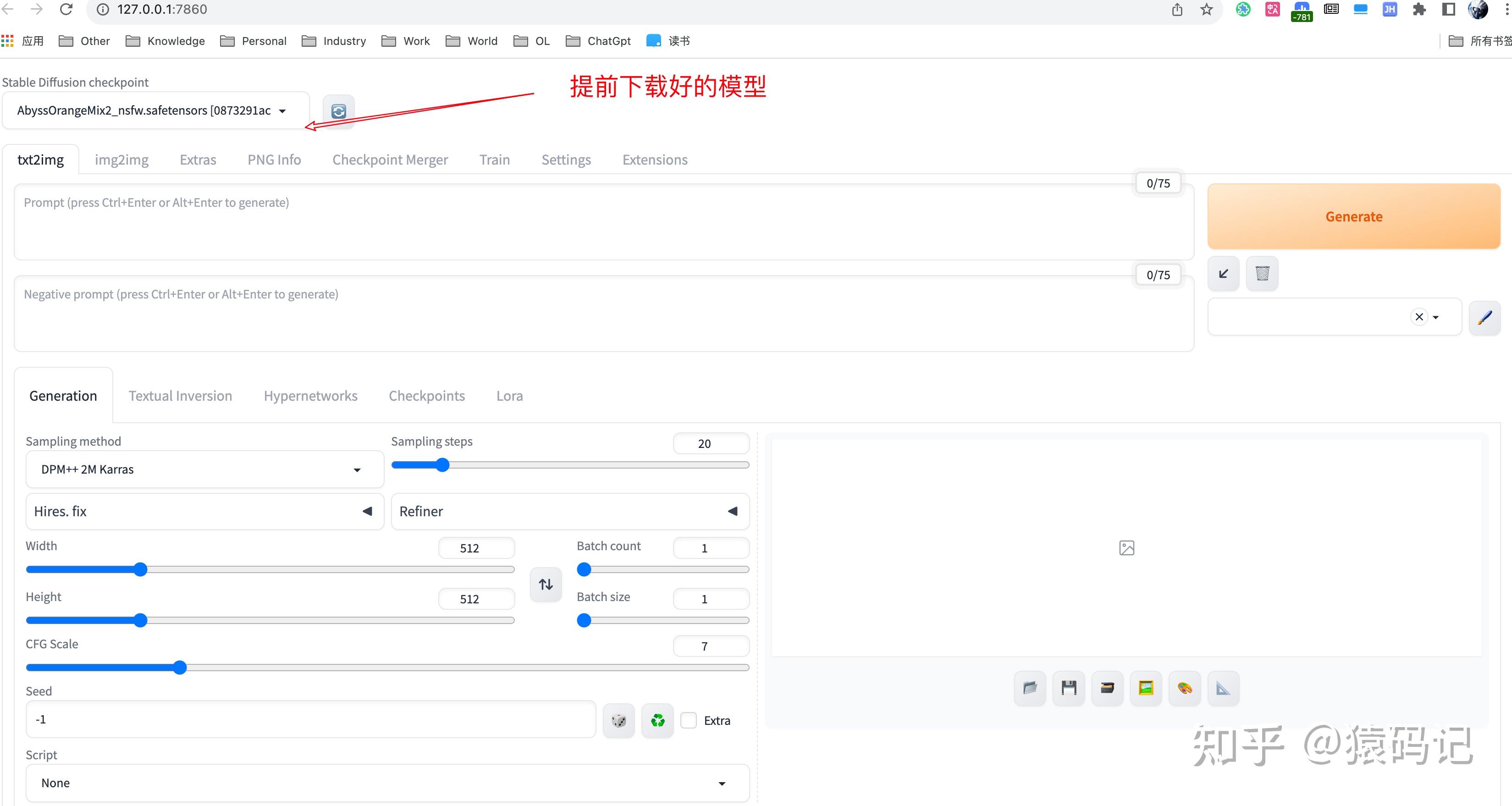Open the Sampling method dropdown

coord(205,469)
